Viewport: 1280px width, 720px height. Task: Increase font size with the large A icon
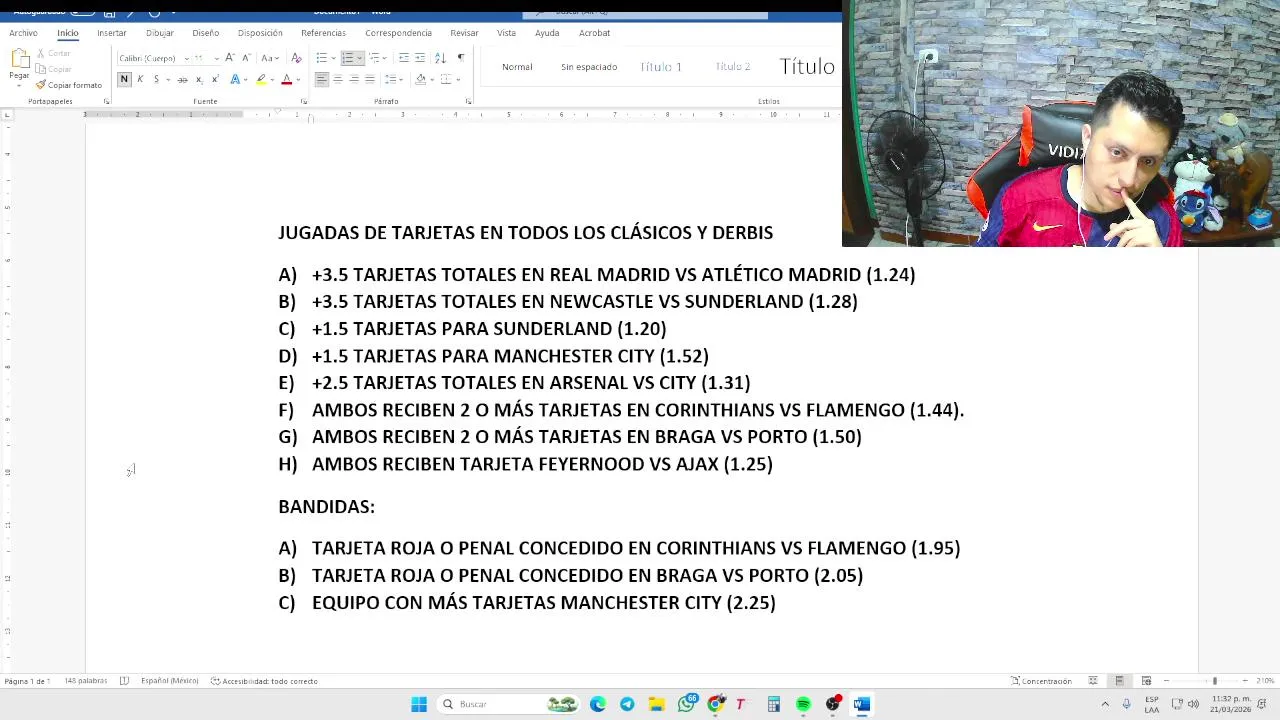pos(229,57)
